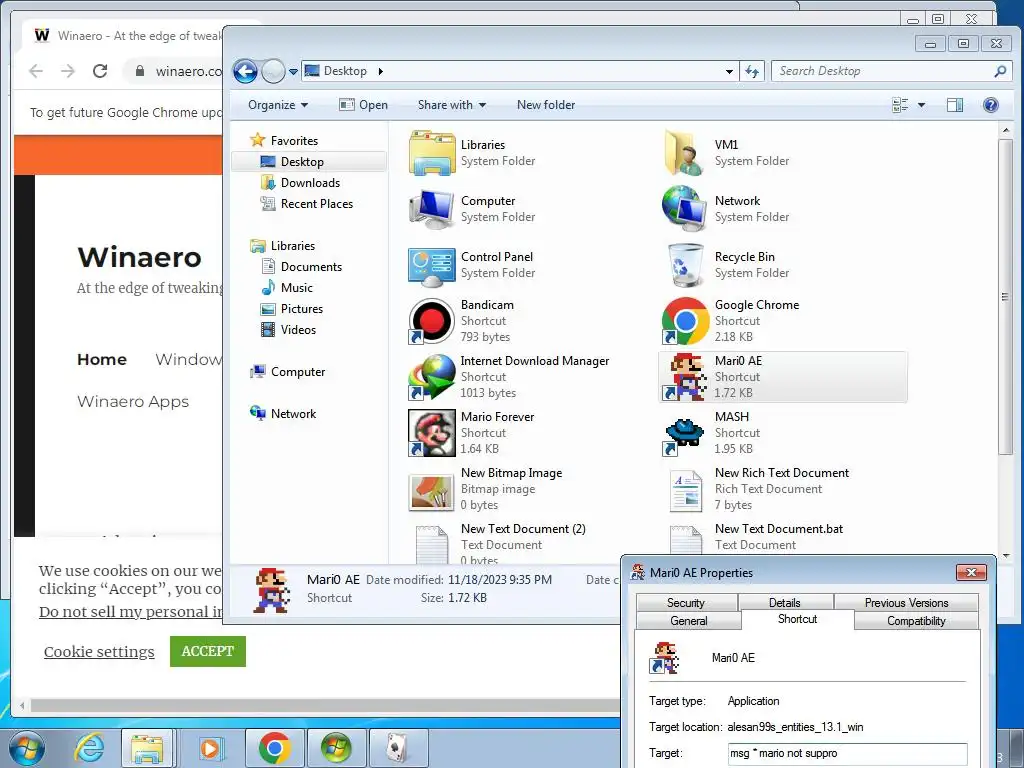Select the New Bitmap Image file icon
Image resolution: width=1024 pixels, height=768 pixels.
pyautogui.click(x=432, y=491)
